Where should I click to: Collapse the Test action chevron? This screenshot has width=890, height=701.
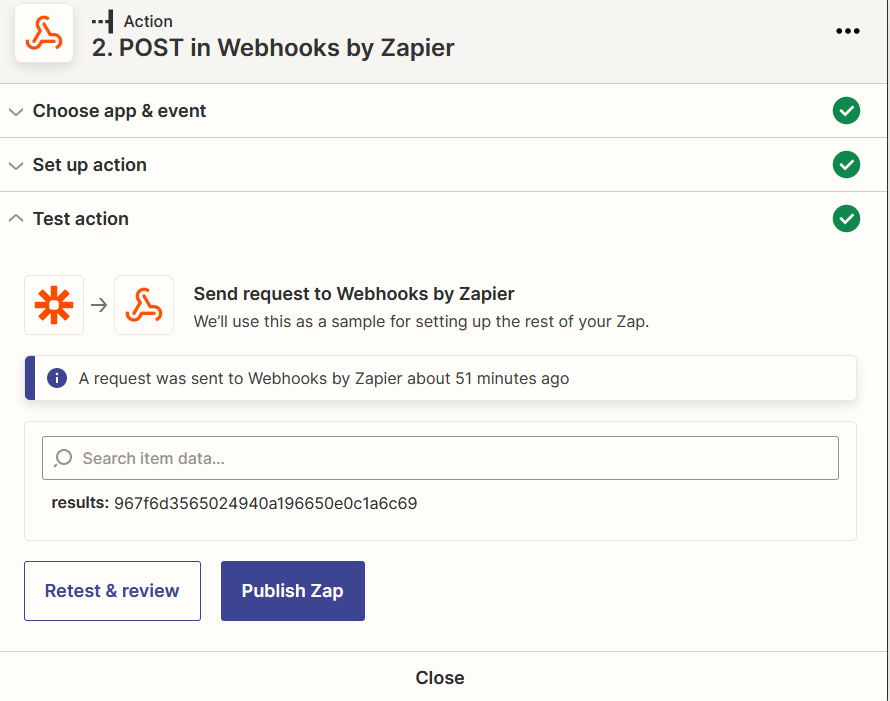pyautogui.click(x=16, y=219)
